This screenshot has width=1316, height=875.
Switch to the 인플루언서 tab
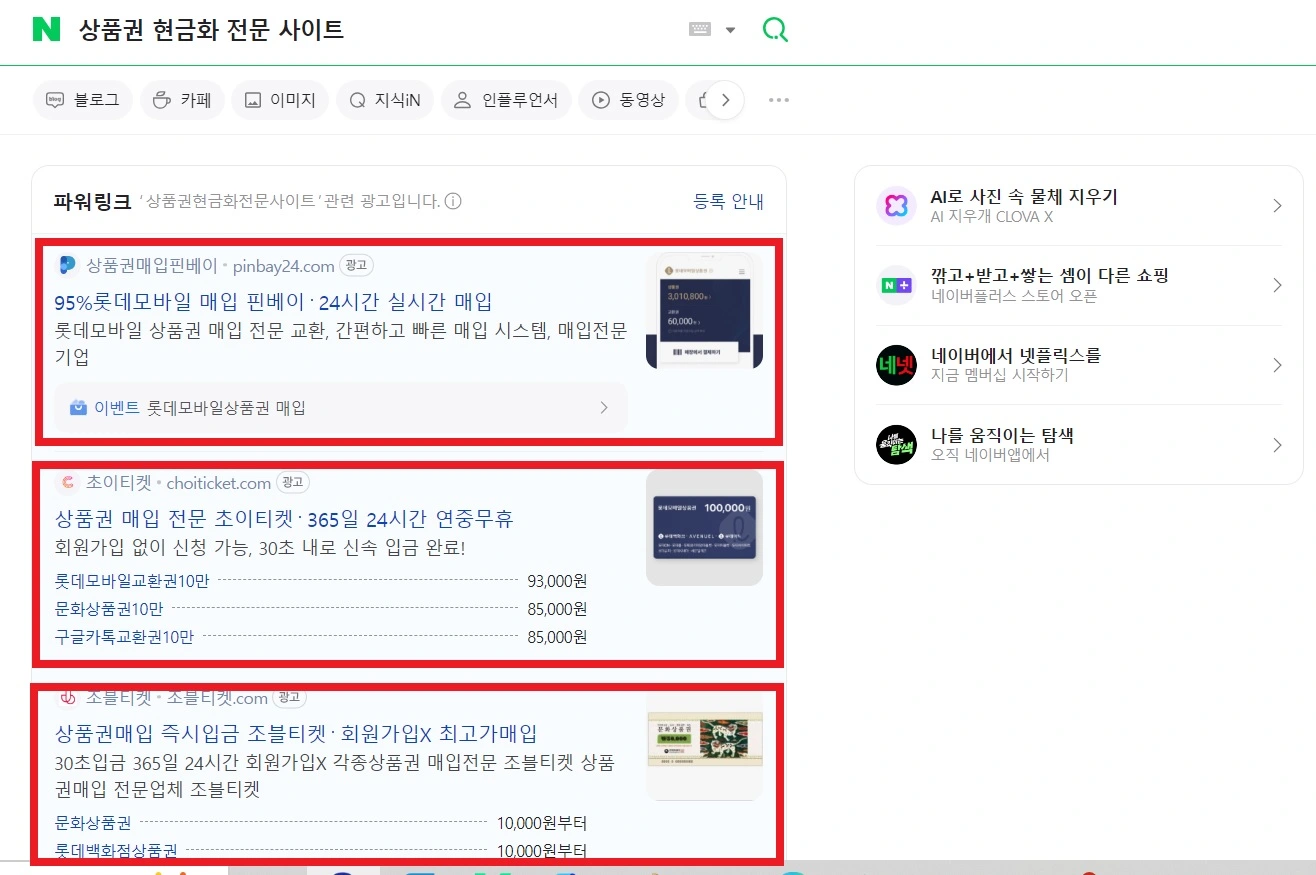click(x=506, y=100)
